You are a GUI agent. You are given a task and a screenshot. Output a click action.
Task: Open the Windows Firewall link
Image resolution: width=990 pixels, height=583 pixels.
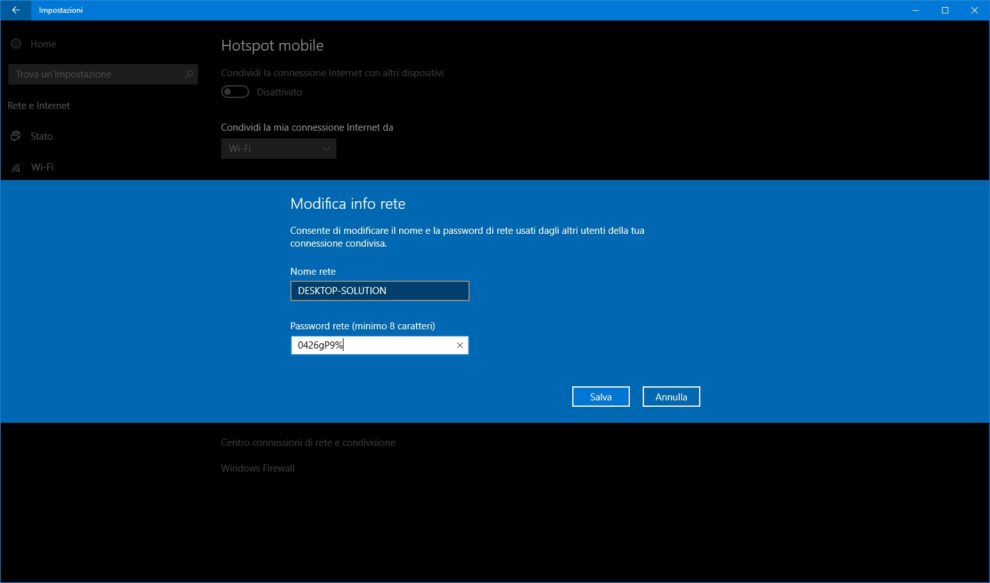tap(258, 468)
